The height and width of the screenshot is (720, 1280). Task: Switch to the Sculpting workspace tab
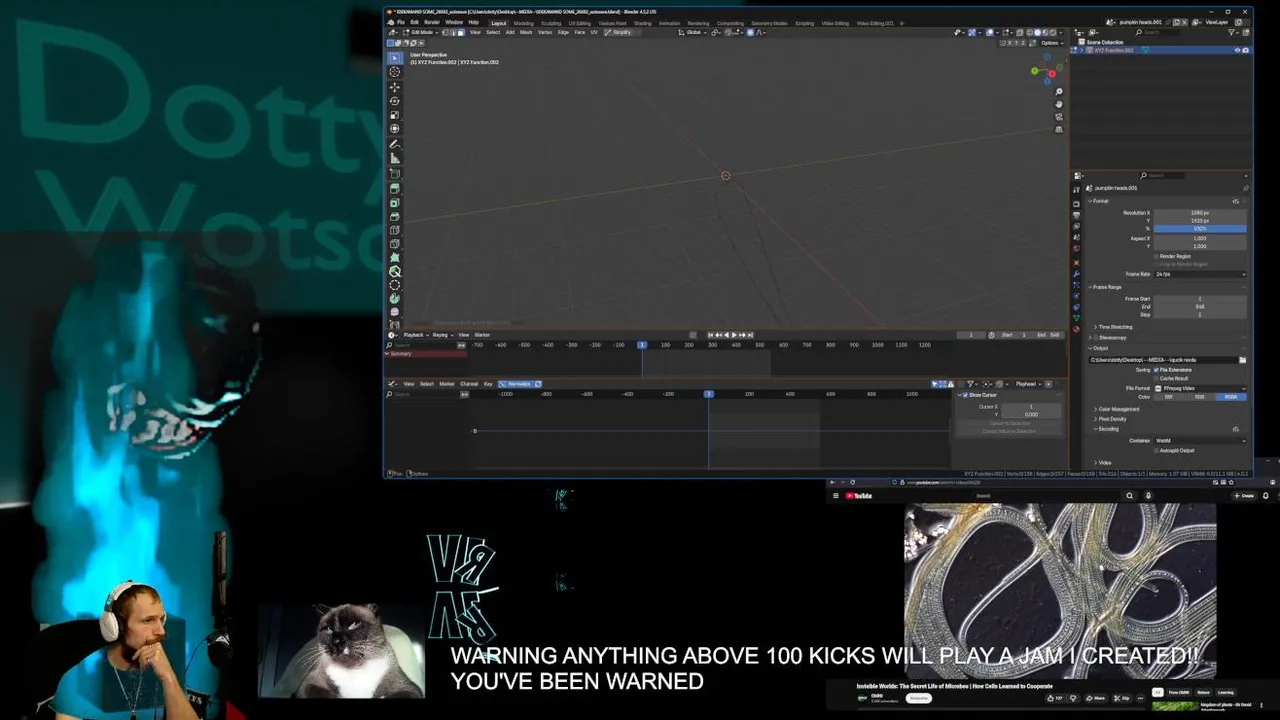551,23
